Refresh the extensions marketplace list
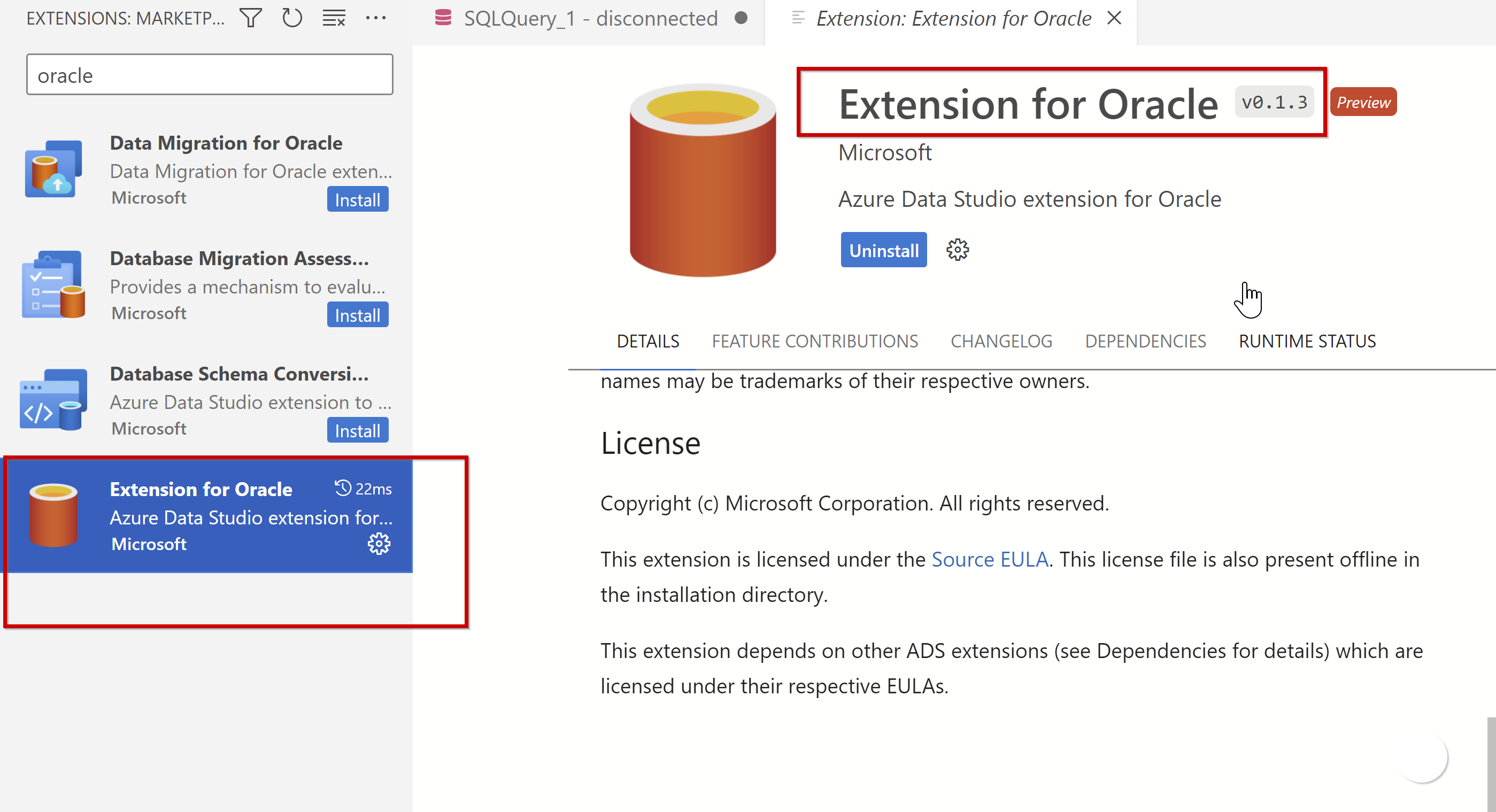The height and width of the screenshot is (812, 1496). [292, 18]
